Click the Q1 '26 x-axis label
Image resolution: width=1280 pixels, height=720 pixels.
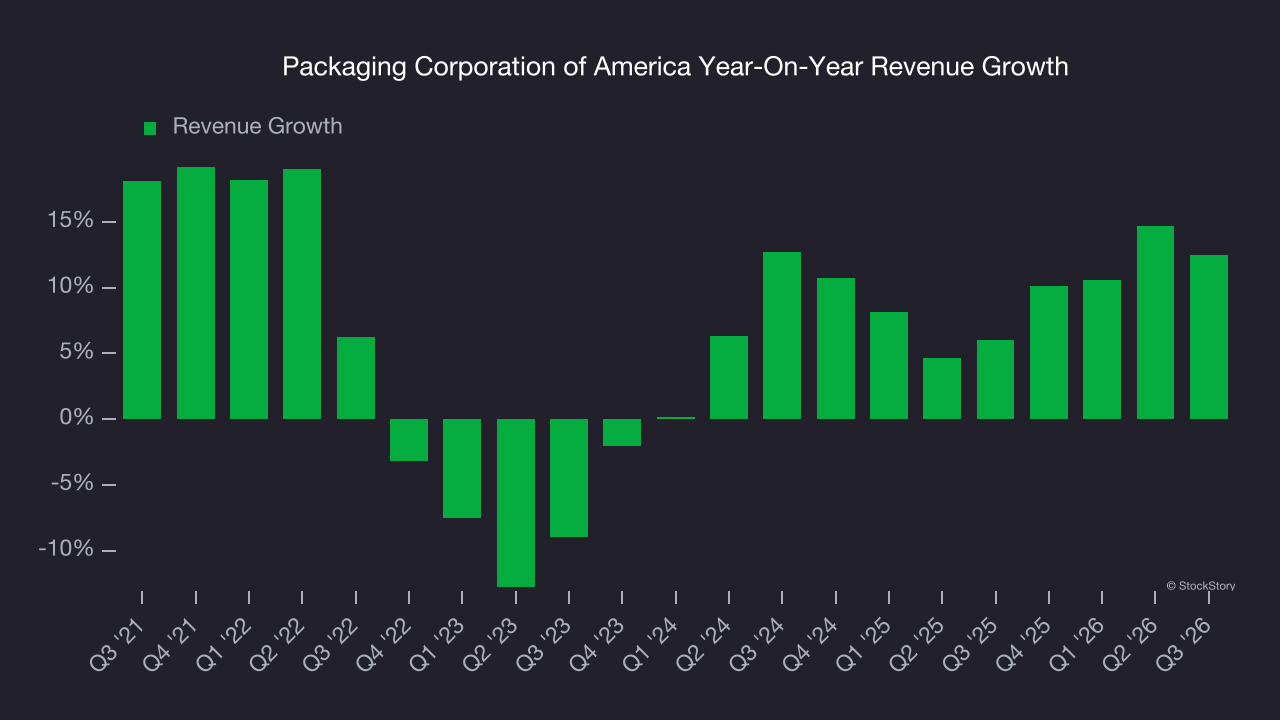pyautogui.click(x=1076, y=645)
